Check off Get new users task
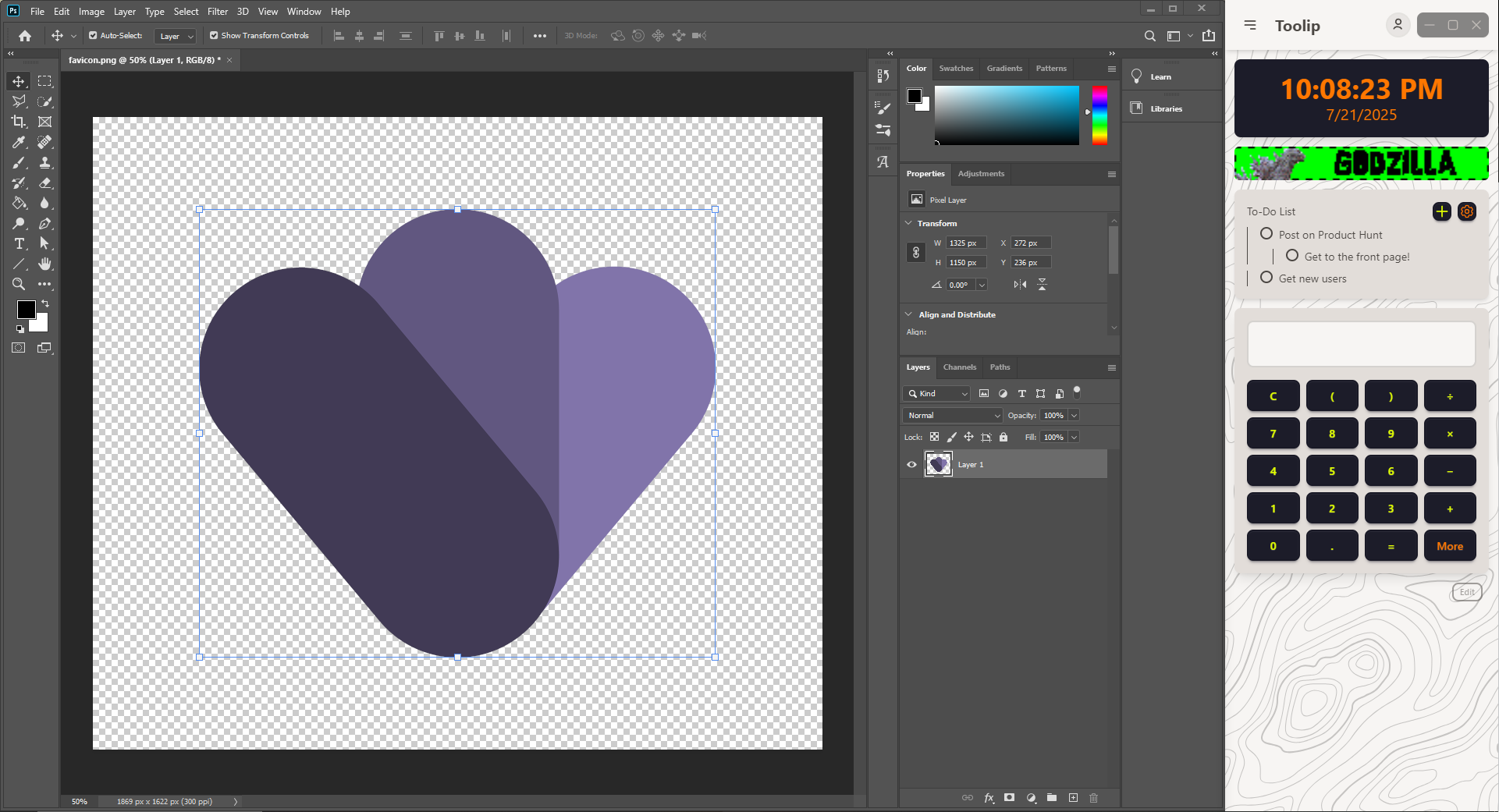Image resolution: width=1499 pixels, height=812 pixels. pyautogui.click(x=1266, y=278)
